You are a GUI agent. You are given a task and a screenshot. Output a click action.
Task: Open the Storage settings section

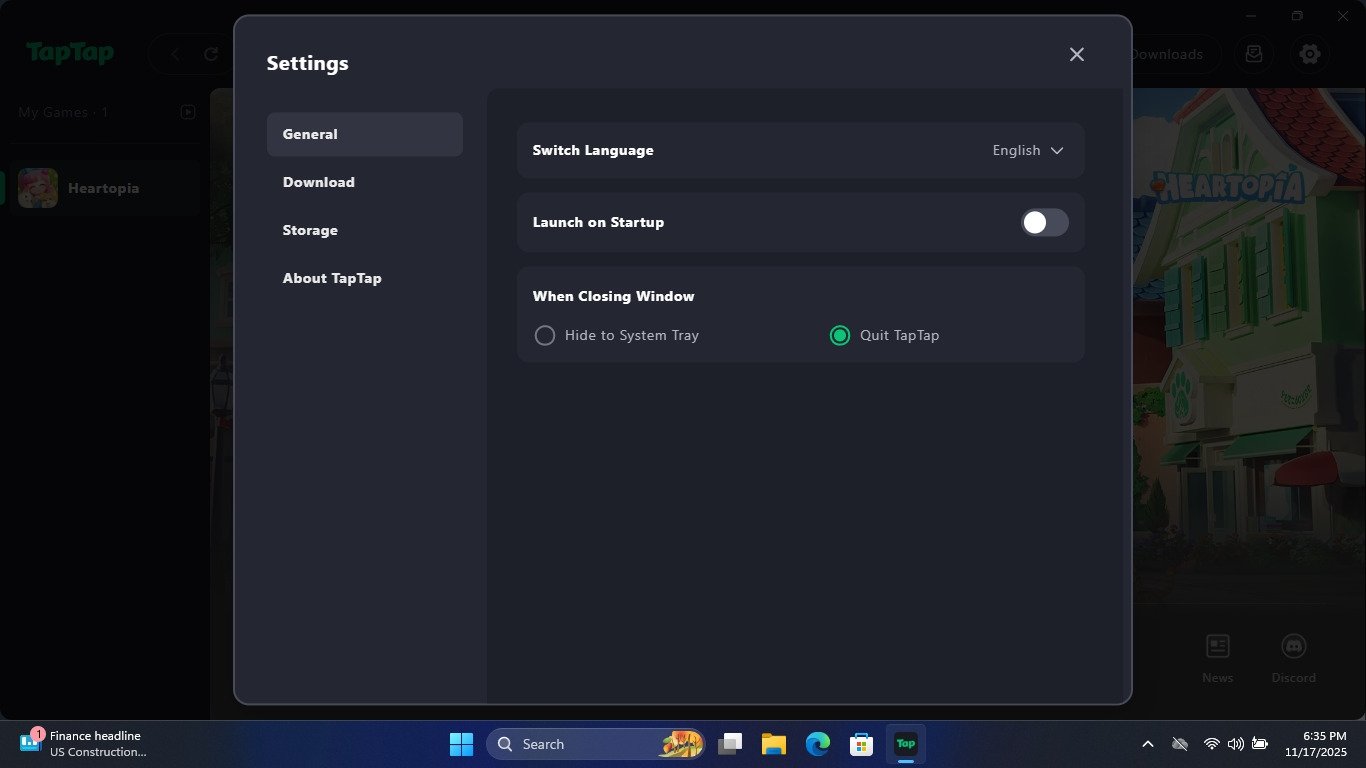[x=310, y=230]
